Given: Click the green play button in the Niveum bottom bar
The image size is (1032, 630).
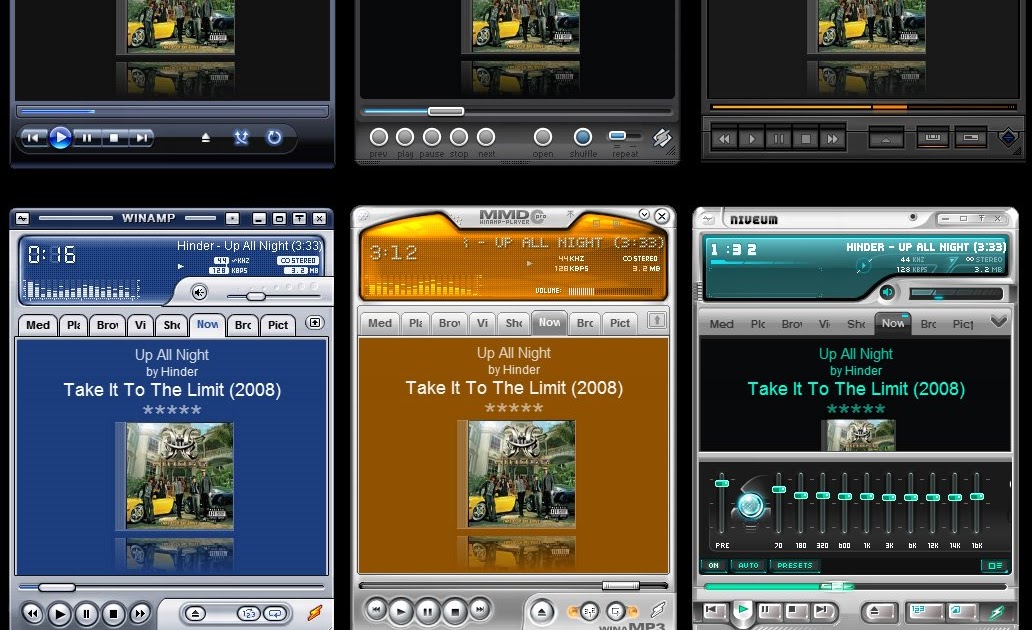Looking at the screenshot, I should coord(742,609).
